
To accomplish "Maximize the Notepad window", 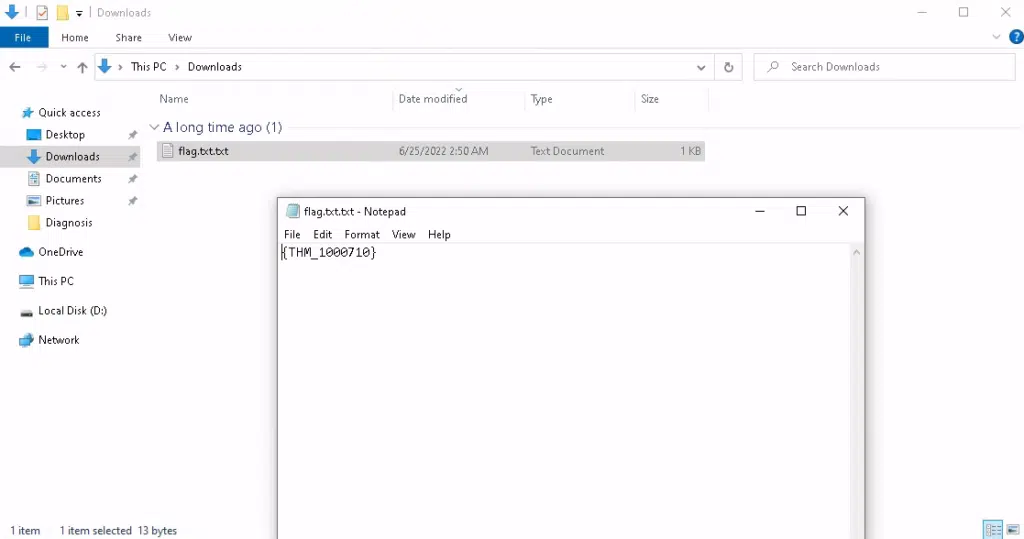I will 801,211.
